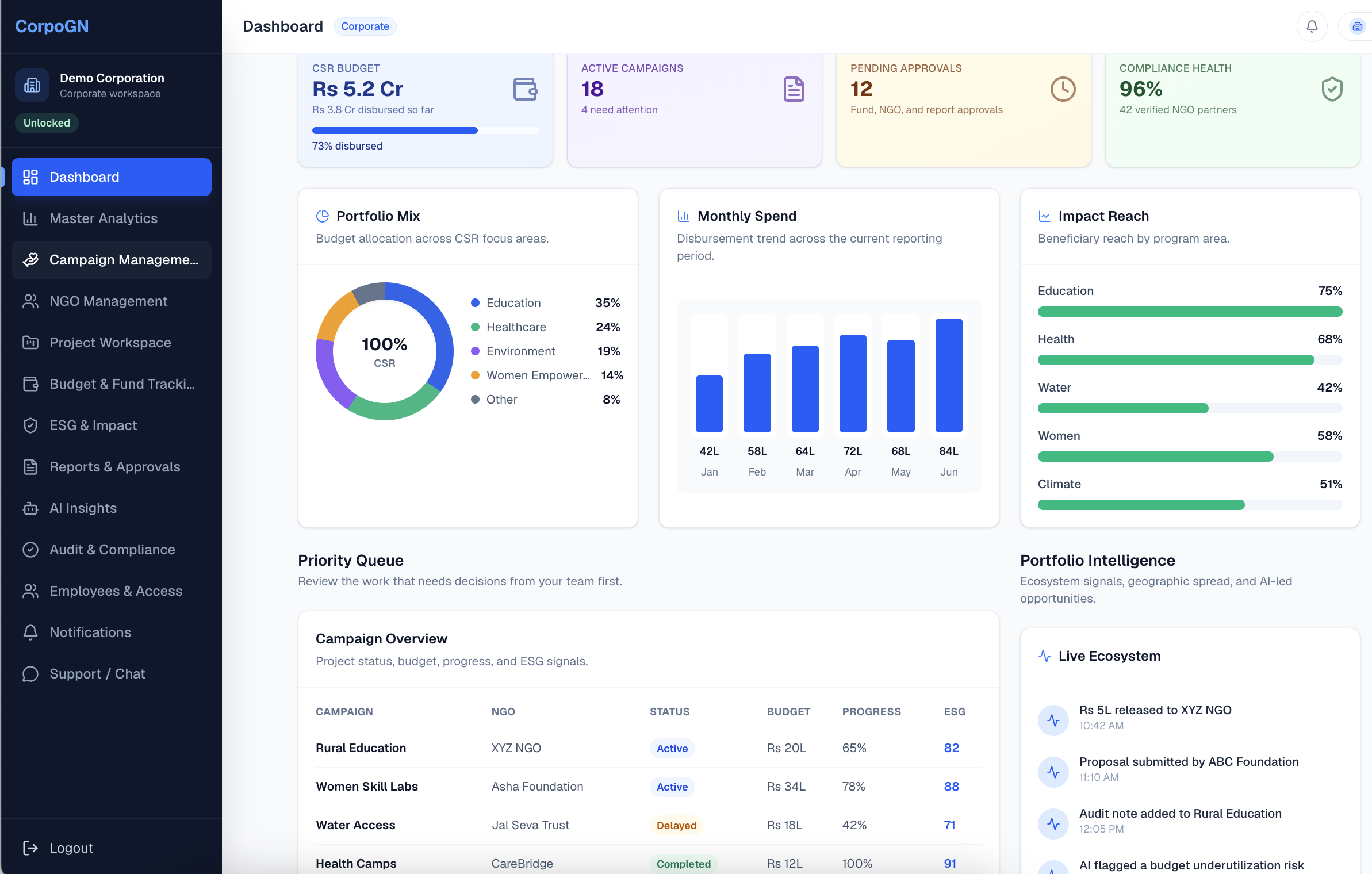Go to ESG & Impact
The width and height of the screenshot is (1372, 874).
click(x=112, y=425)
